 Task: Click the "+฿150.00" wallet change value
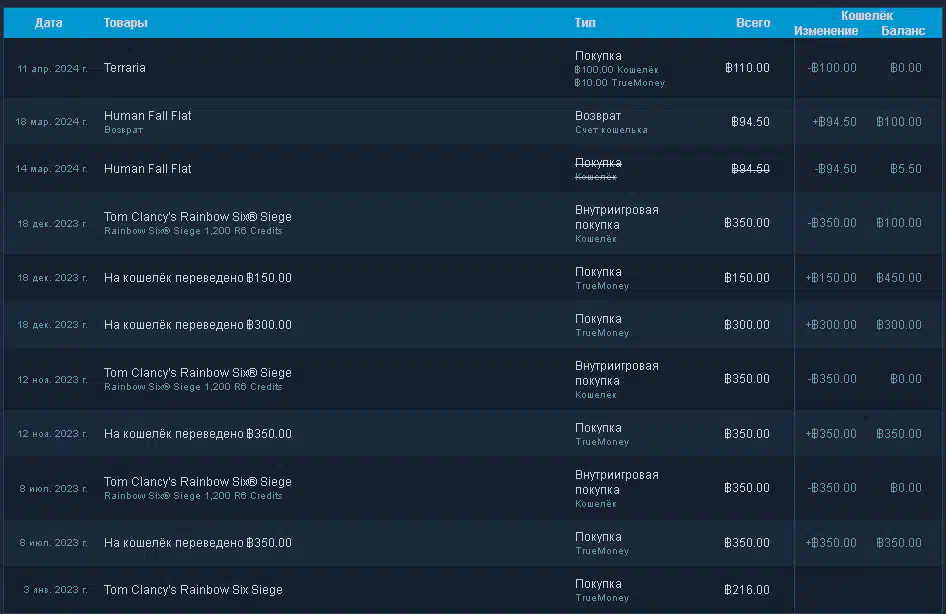tap(831, 278)
